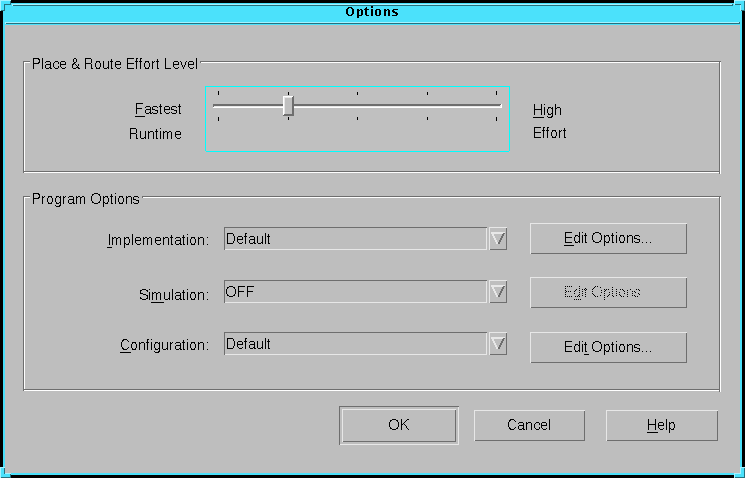Expand the Simulation dropdown arrow
Viewport: 745px width, 478px height.
click(x=498, y=292)
